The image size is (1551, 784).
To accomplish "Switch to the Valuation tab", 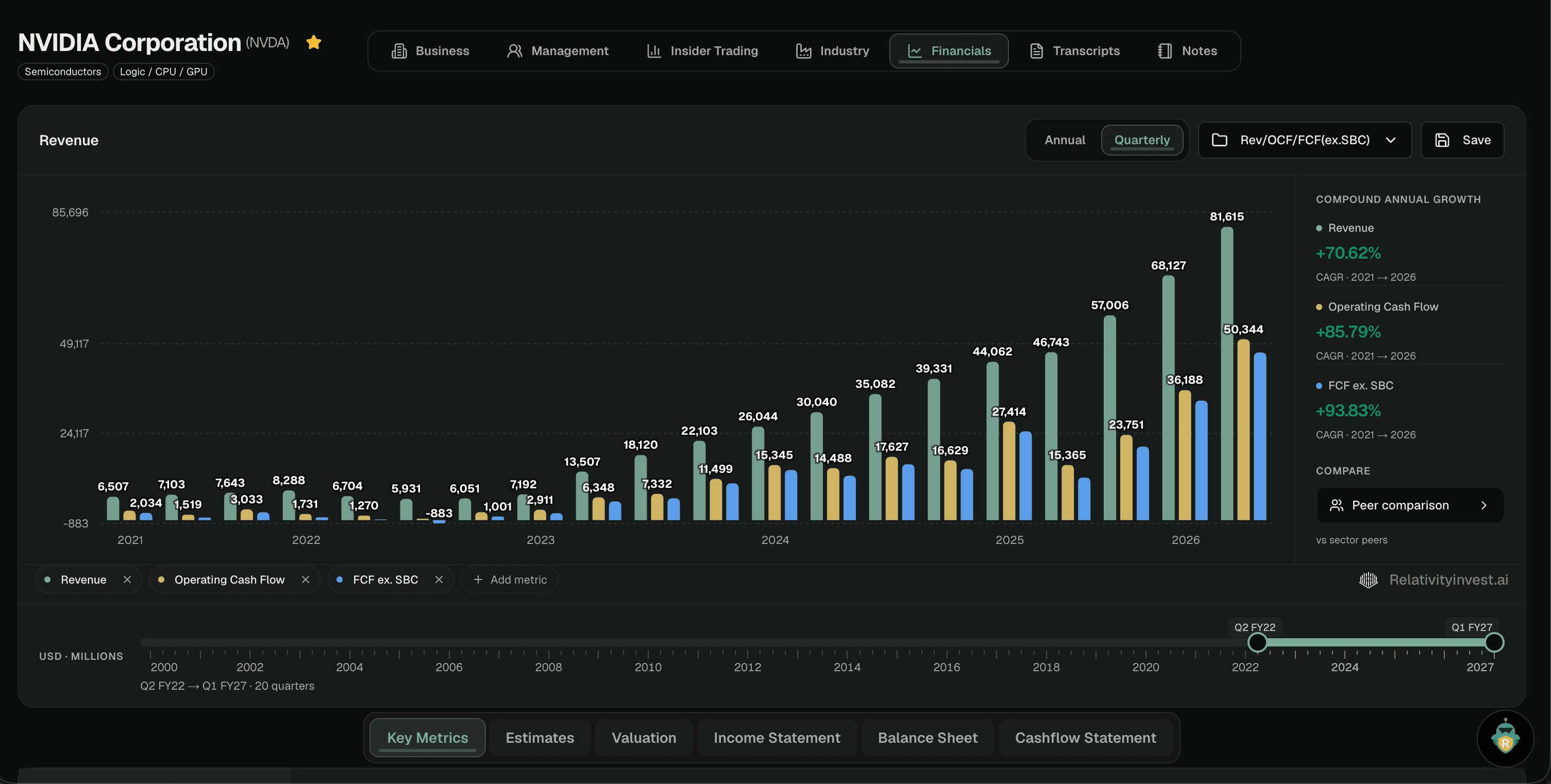I will (644, 738).
